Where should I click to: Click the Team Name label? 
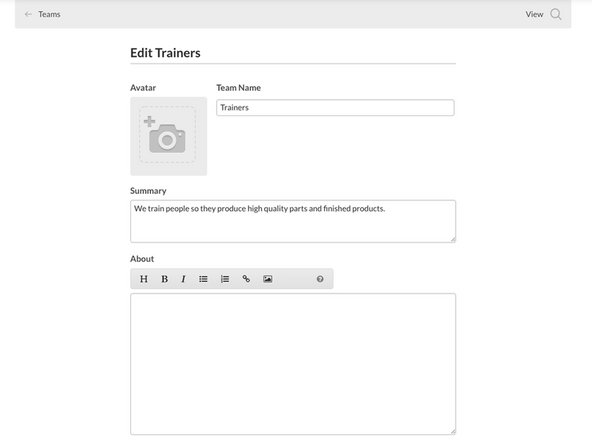(x=239, y=88)
